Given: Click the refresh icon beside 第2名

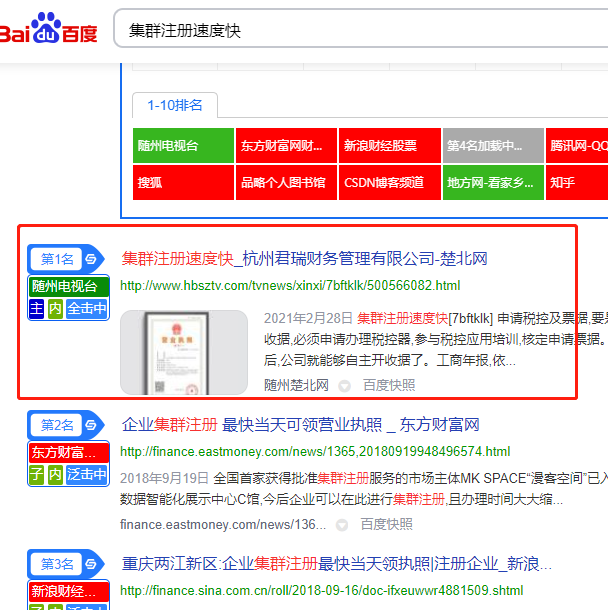Looking at the screenshot, I should [x=91, y=425].
